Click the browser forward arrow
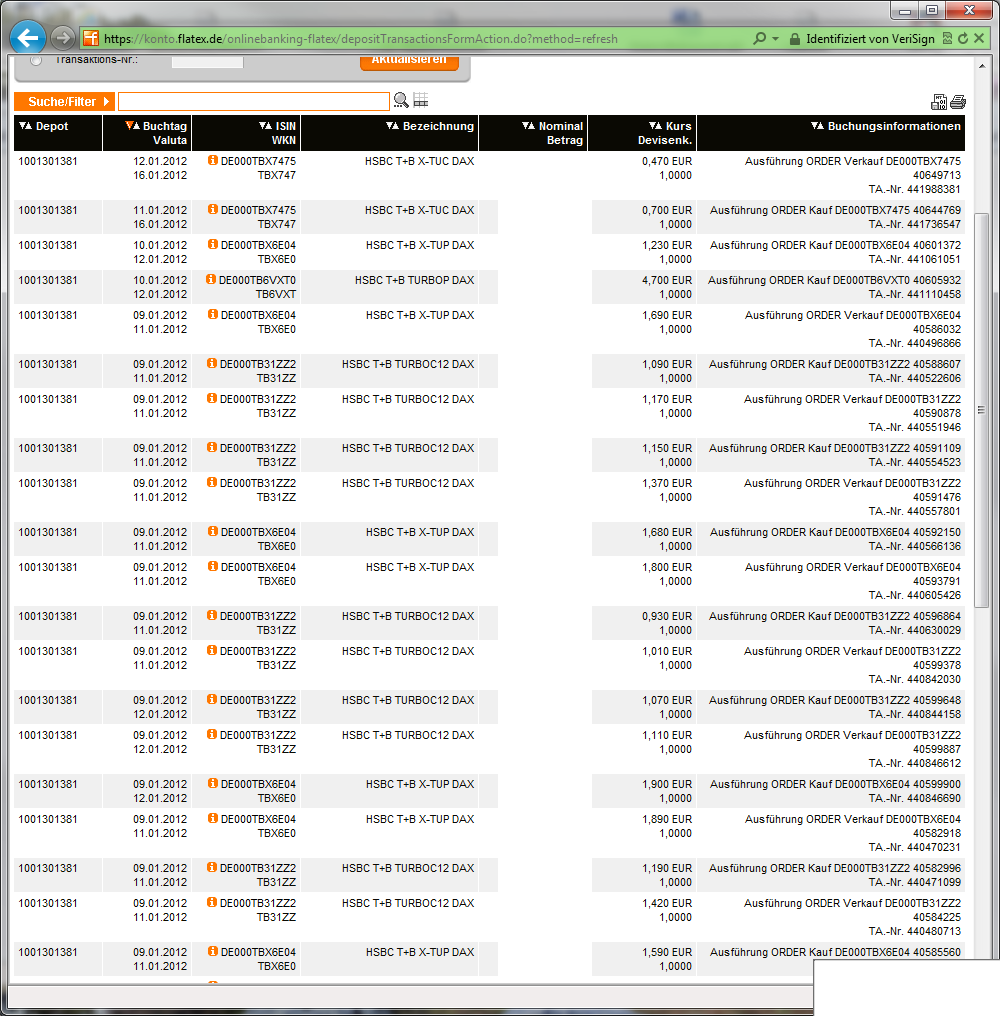This screenshot has width=1000, height=1016. click(63, 38)
